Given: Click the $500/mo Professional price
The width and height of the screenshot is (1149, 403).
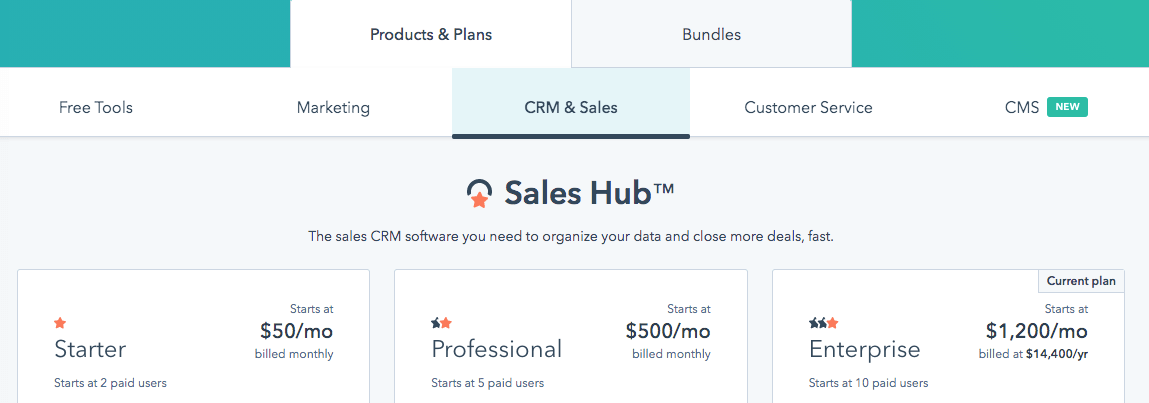Looking at the screenshot, I should pos(668,331).
